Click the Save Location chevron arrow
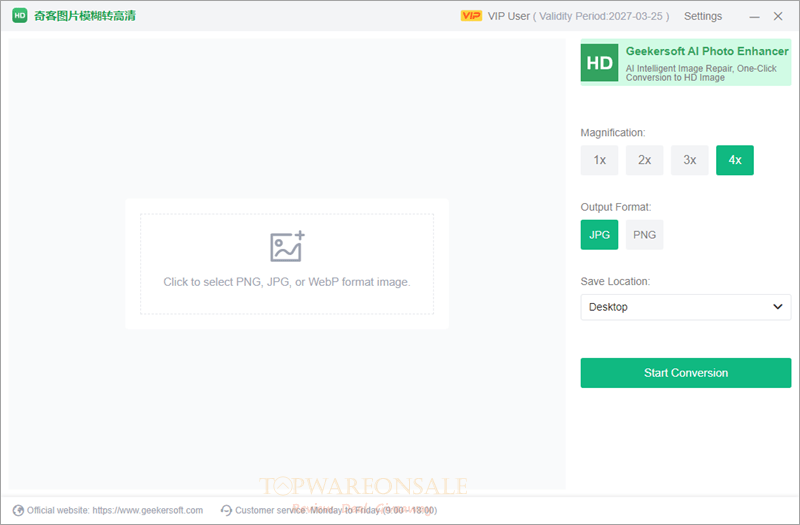 click(x=778, y=307)
